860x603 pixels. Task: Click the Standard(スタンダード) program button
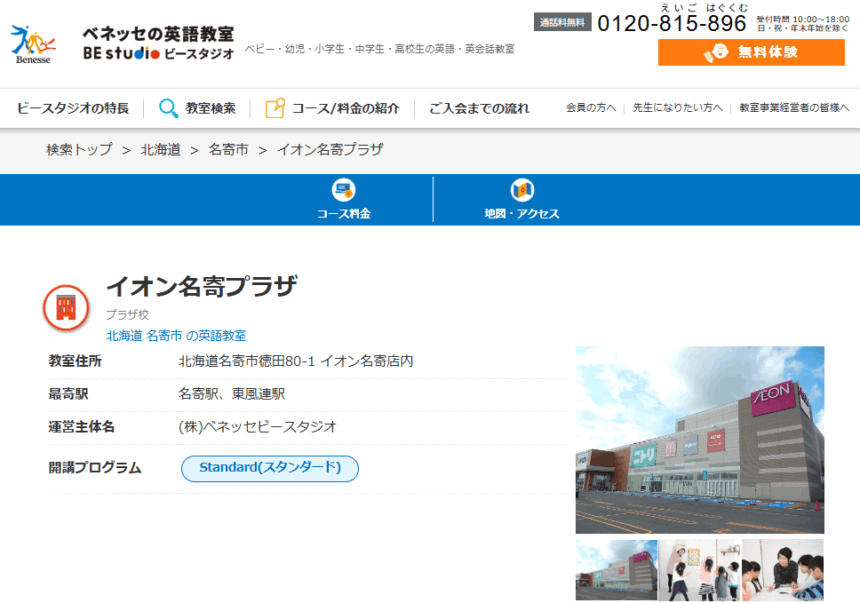click(270, 469)
